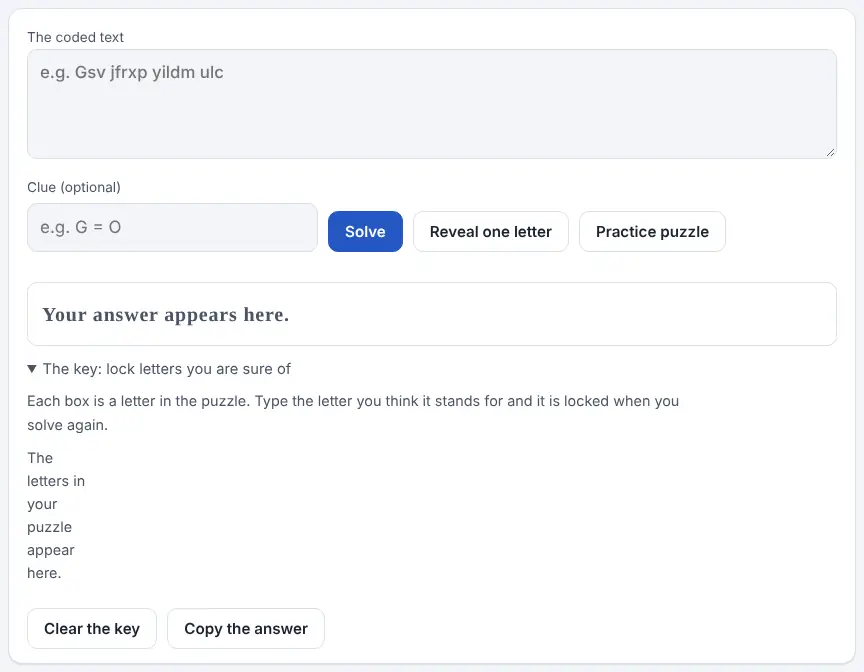Click Clear the key button
The image size is (864, 672).
(x=92, y=628)
